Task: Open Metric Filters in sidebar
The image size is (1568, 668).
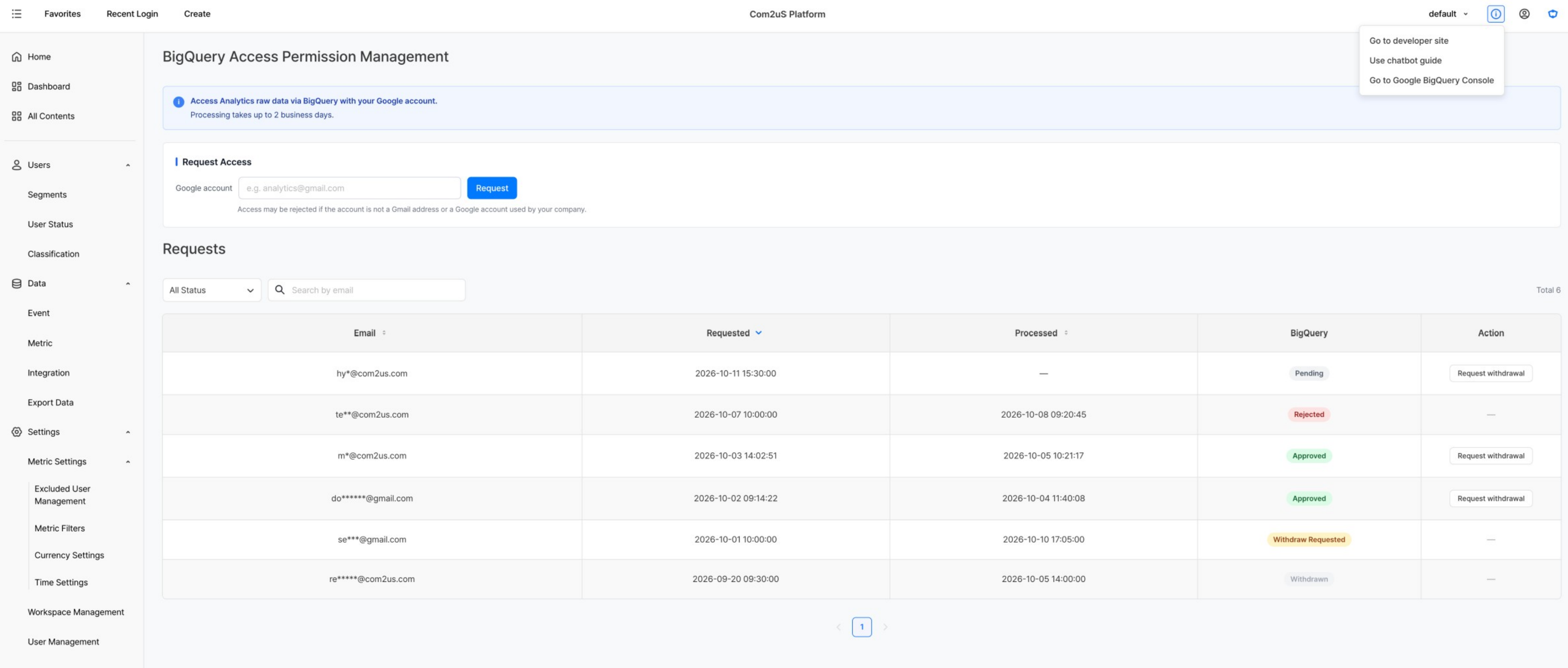Action: point(60,528)
